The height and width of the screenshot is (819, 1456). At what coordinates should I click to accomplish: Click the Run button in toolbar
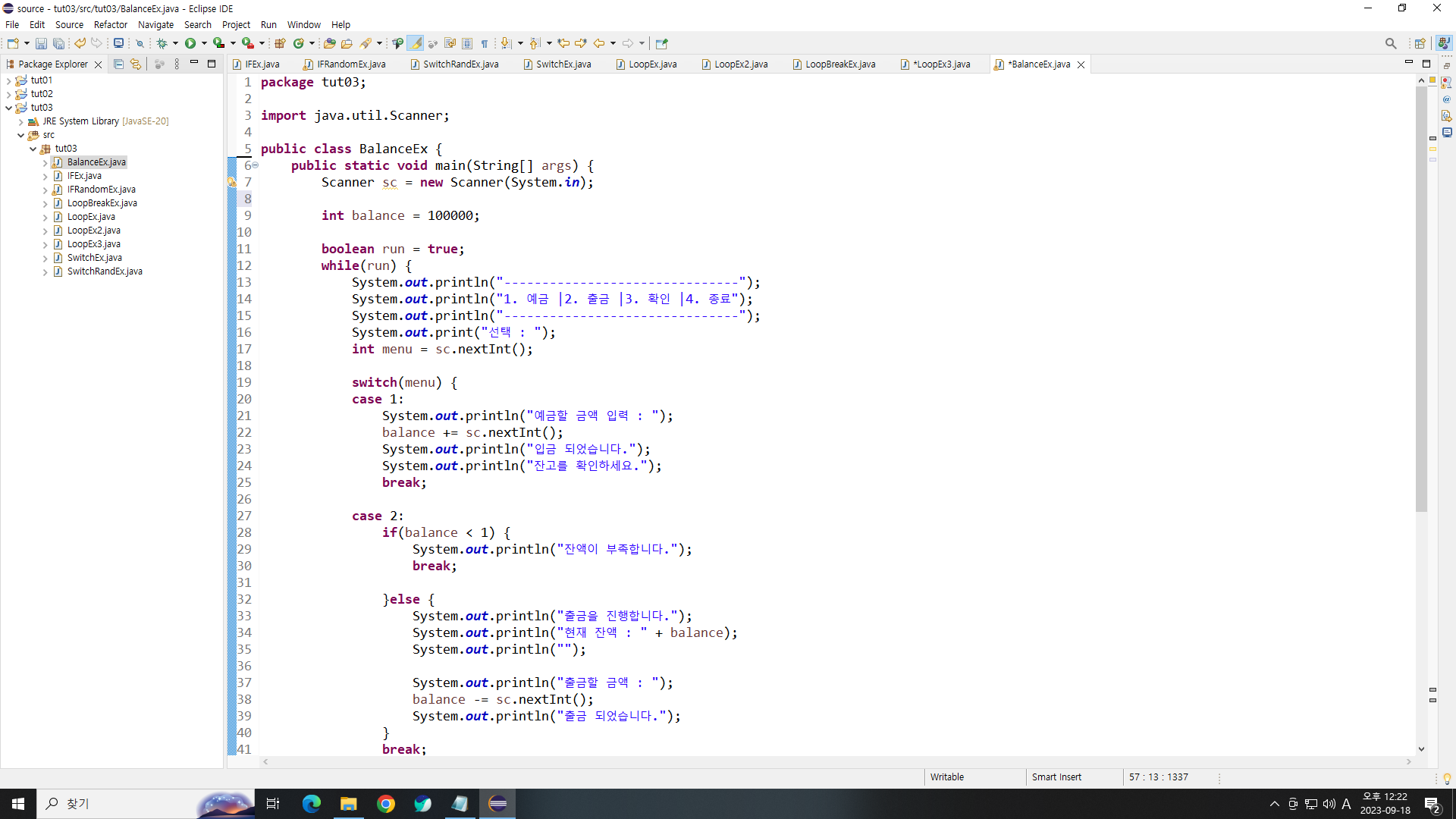coord(190,43)
